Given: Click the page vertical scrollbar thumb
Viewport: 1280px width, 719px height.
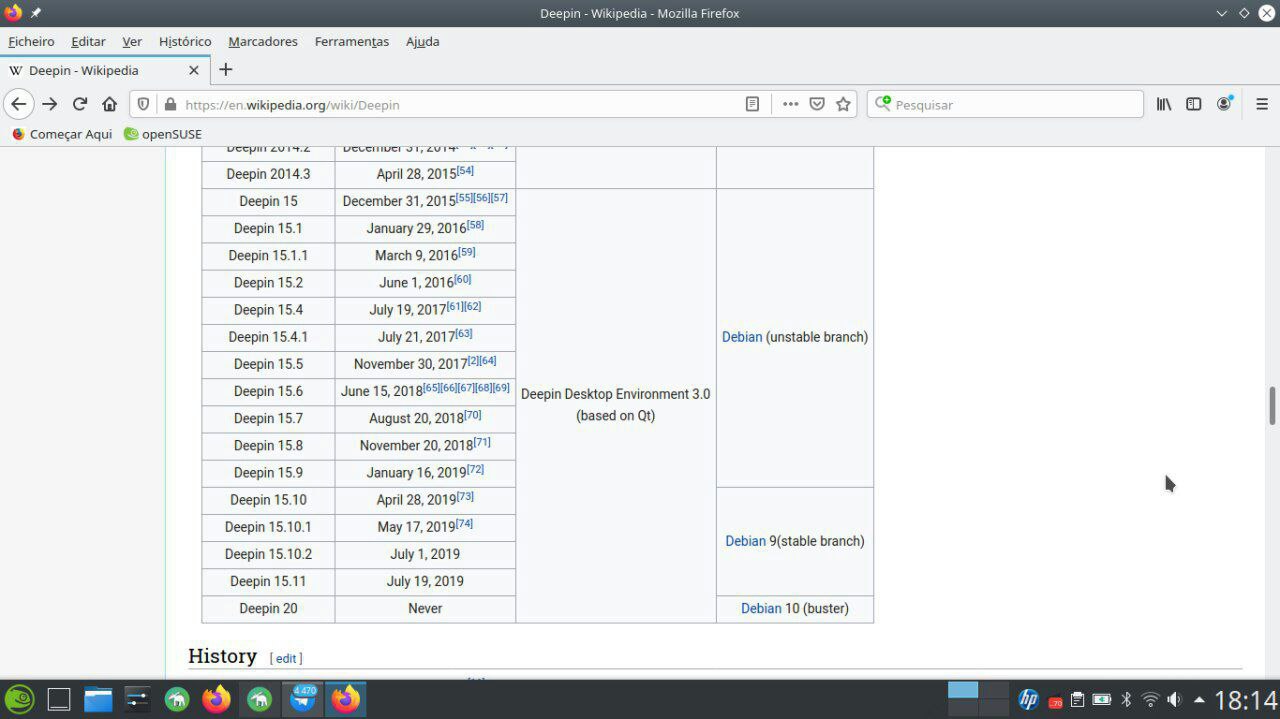Looking at the screenshot, I should point(1273,405).
